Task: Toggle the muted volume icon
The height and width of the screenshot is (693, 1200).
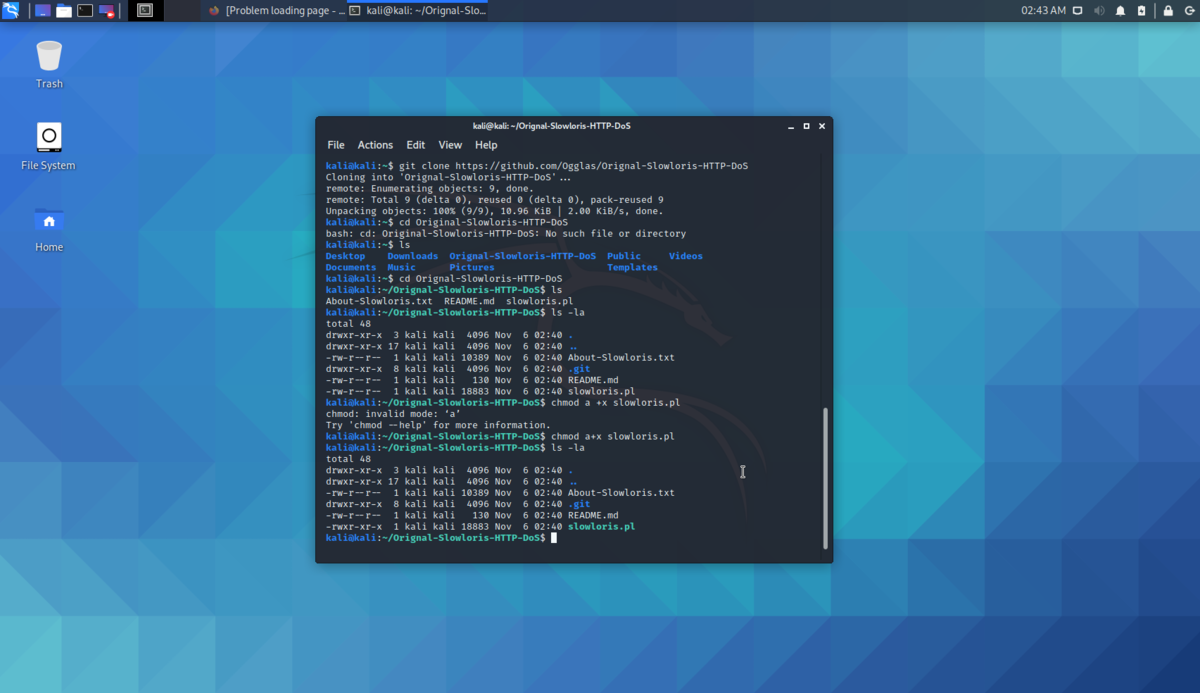Action: (x=1099, y=11)
